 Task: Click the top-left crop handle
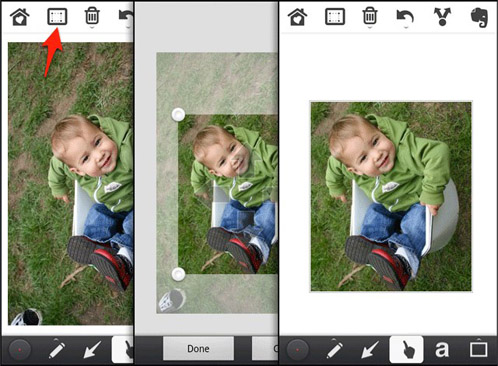(x=178, y=114)
